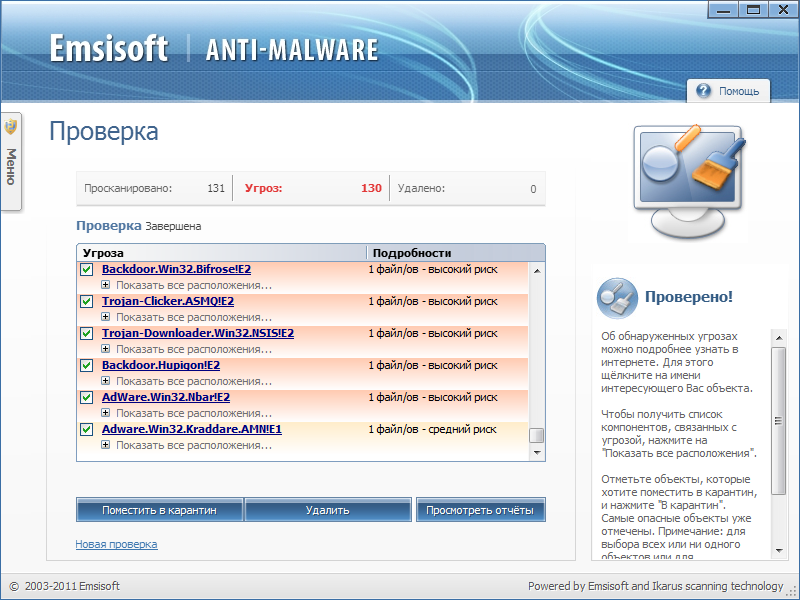
Task: Toggle Trojan-Downloader.Win32.NSIS!E2 checkbox
Action: [86, 334]
